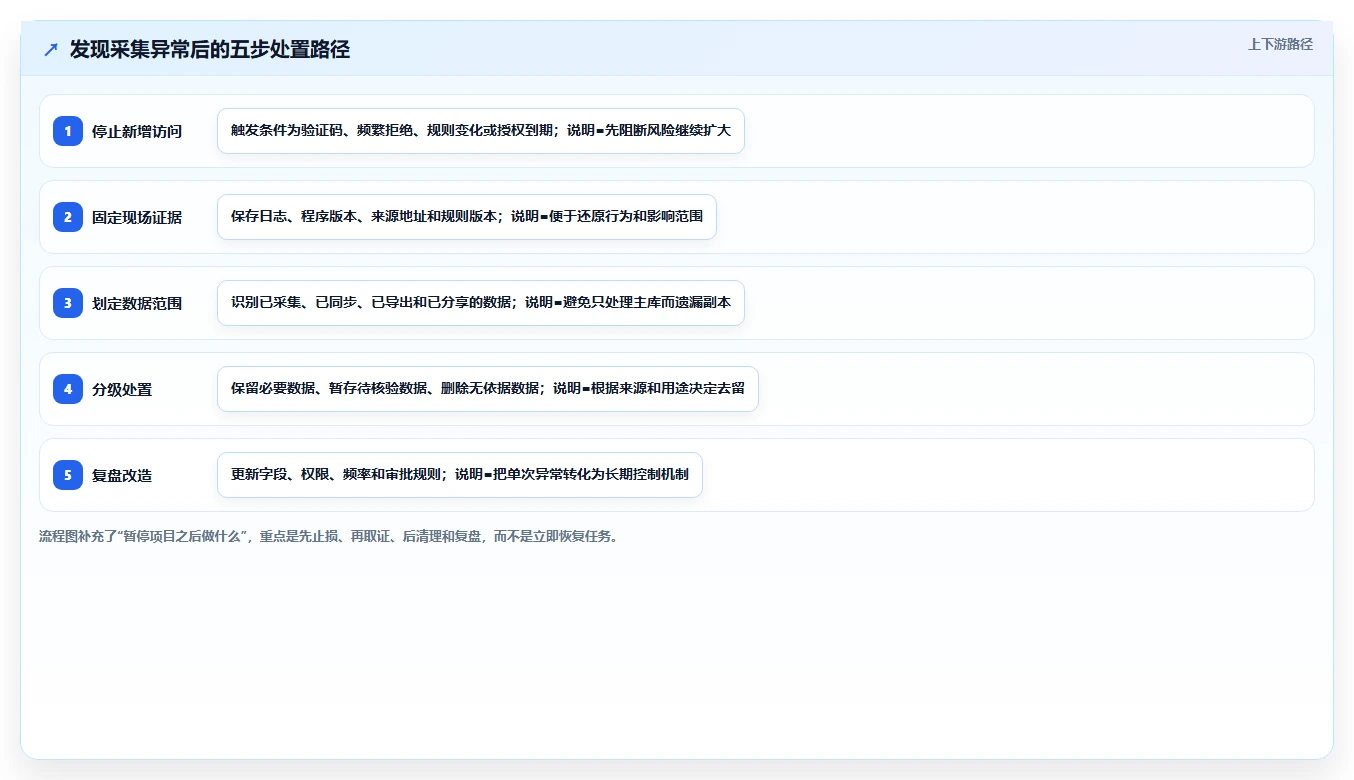Click the arrow icon beside the title
This screenshot has width=1354, height=780.
[x=51, y=50]
